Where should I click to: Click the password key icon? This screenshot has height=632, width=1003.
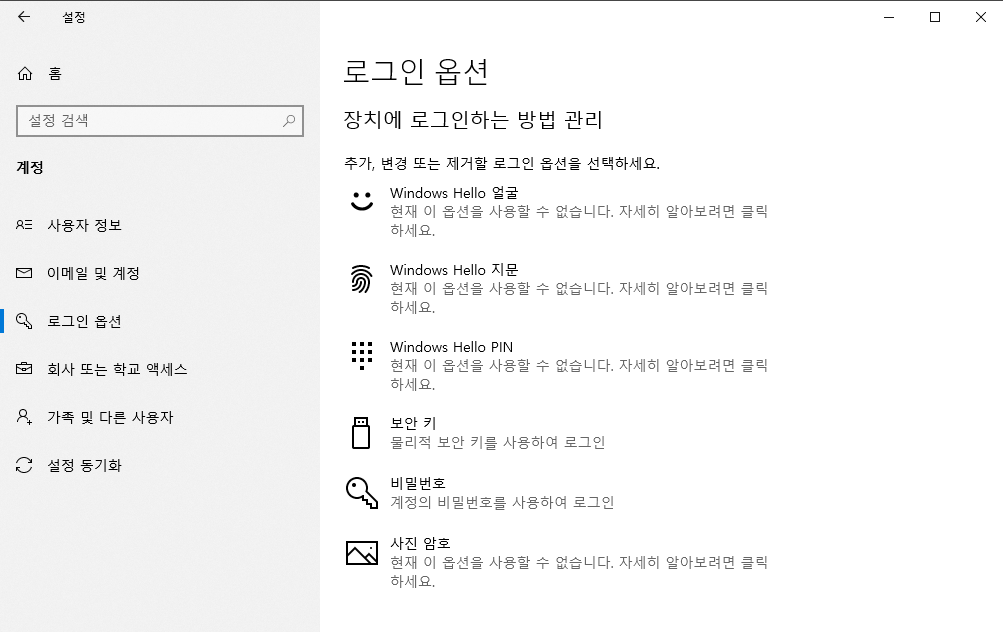point(361,493)
